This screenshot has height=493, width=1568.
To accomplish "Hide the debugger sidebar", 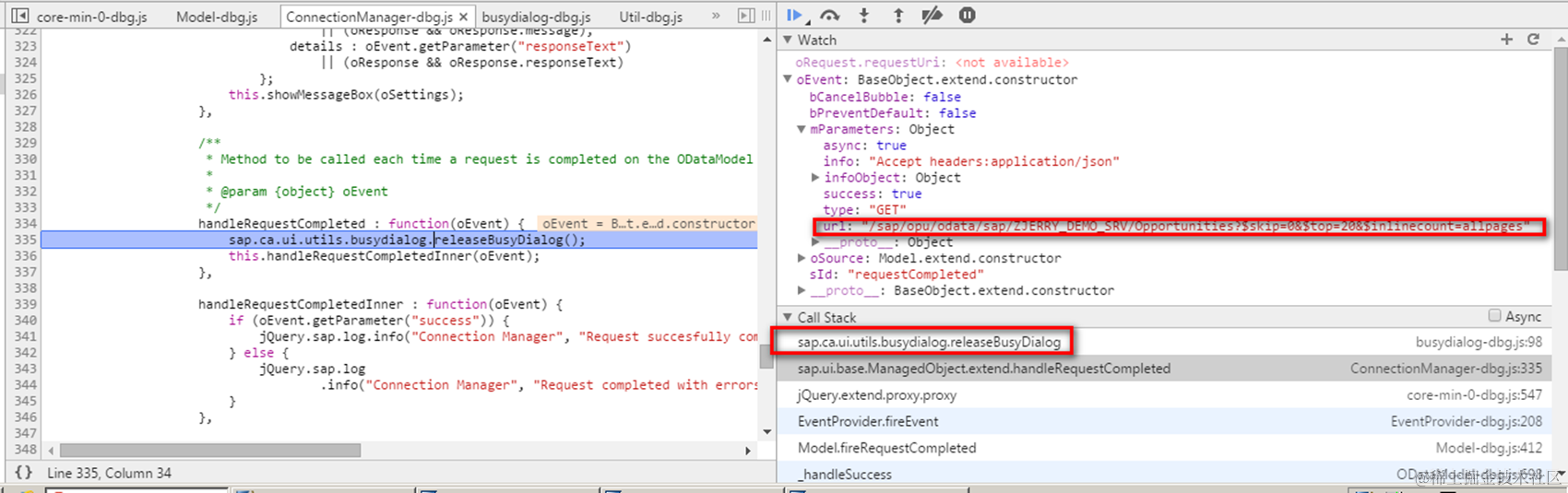I will coord(746,16).
